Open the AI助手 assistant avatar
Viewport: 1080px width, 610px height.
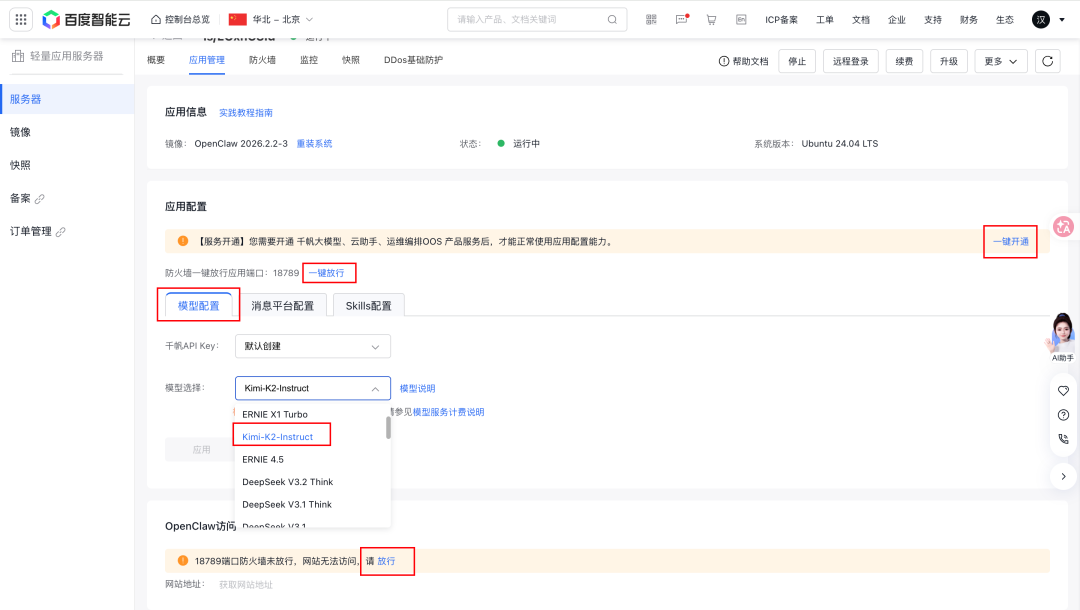[x=1061, y=335]
